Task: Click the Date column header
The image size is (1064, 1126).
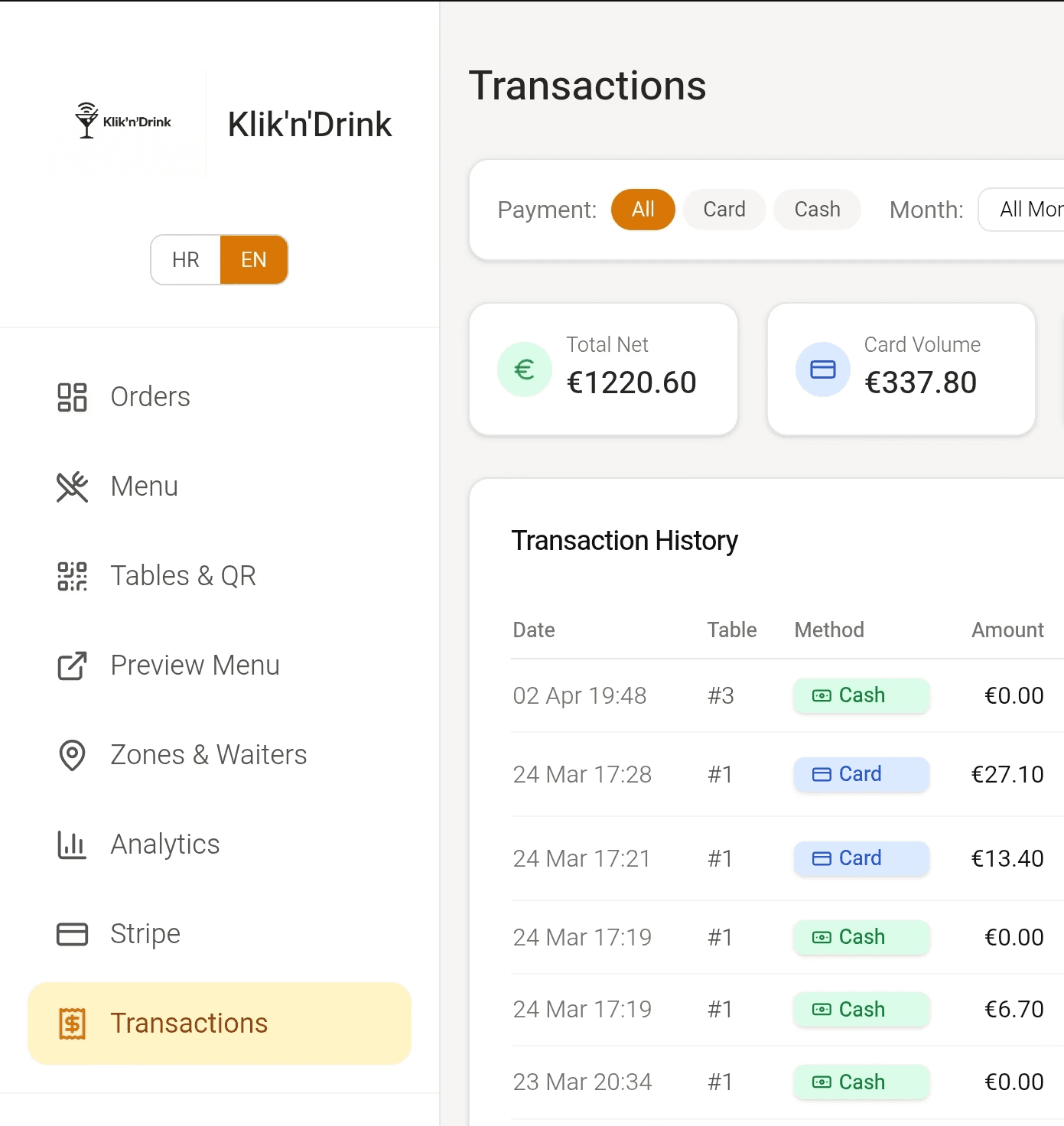Action: (534, 630)
